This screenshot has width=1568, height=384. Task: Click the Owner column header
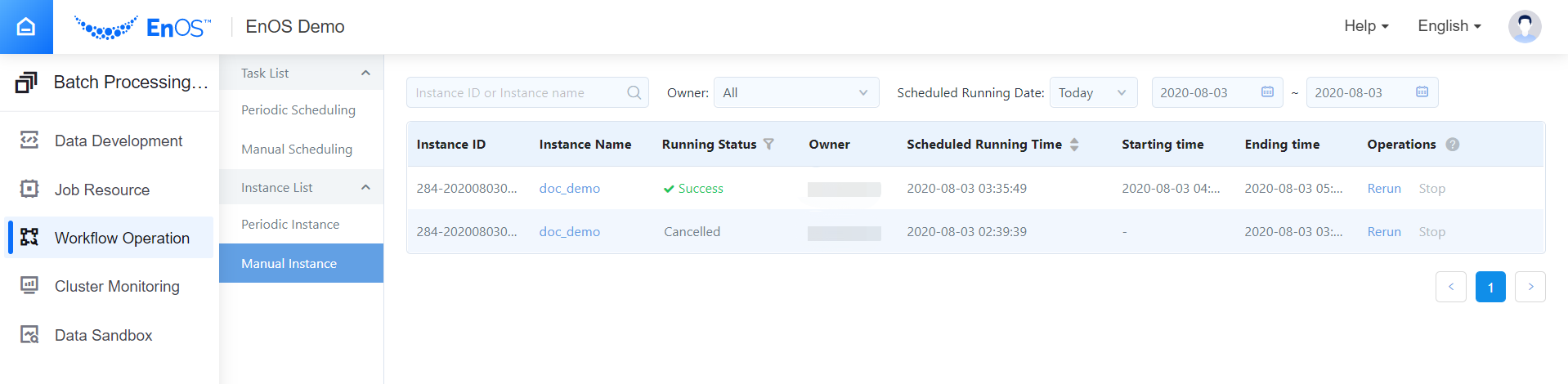[x=829, y=144]
